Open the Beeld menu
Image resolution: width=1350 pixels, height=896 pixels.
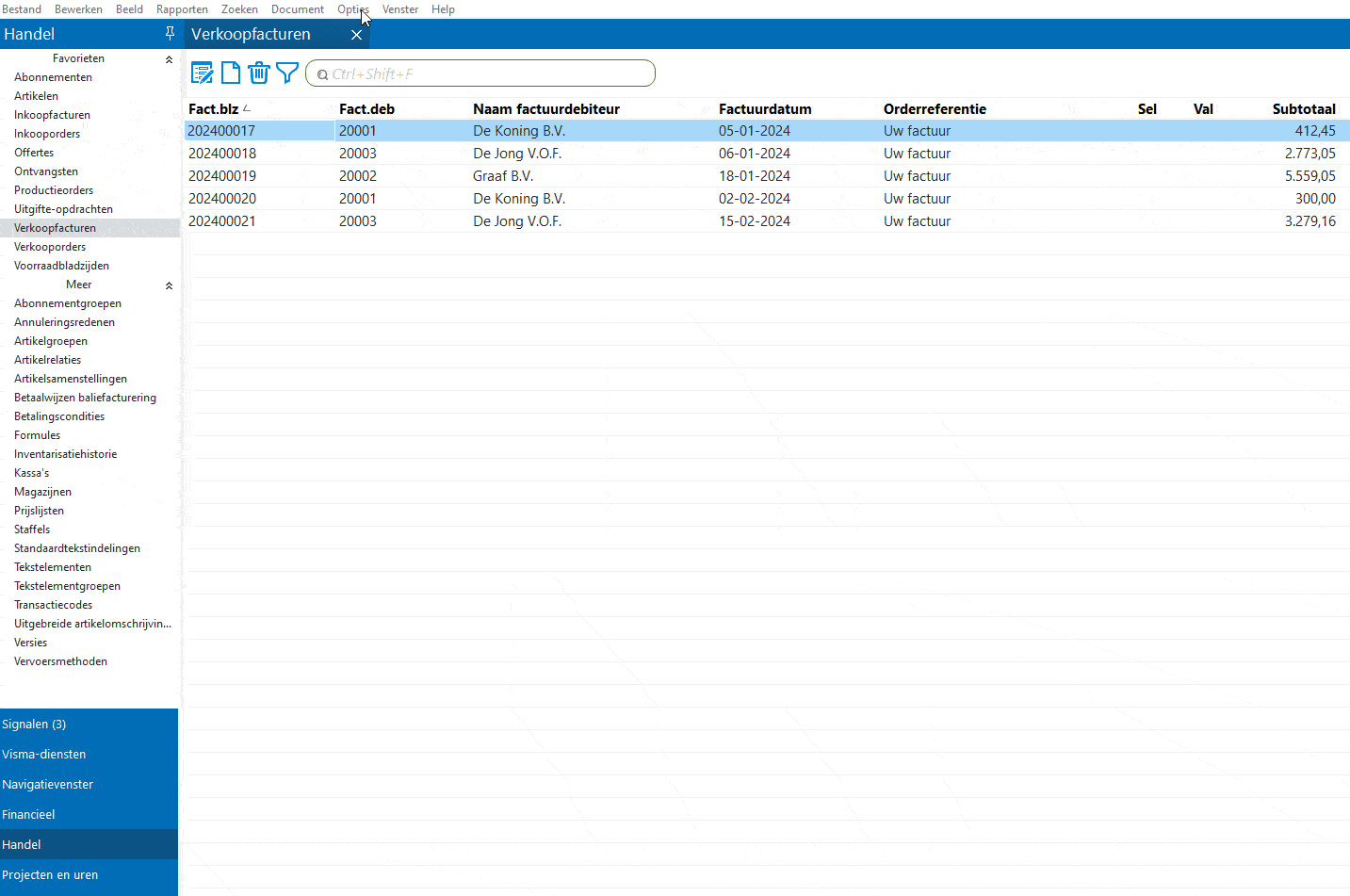129,9
